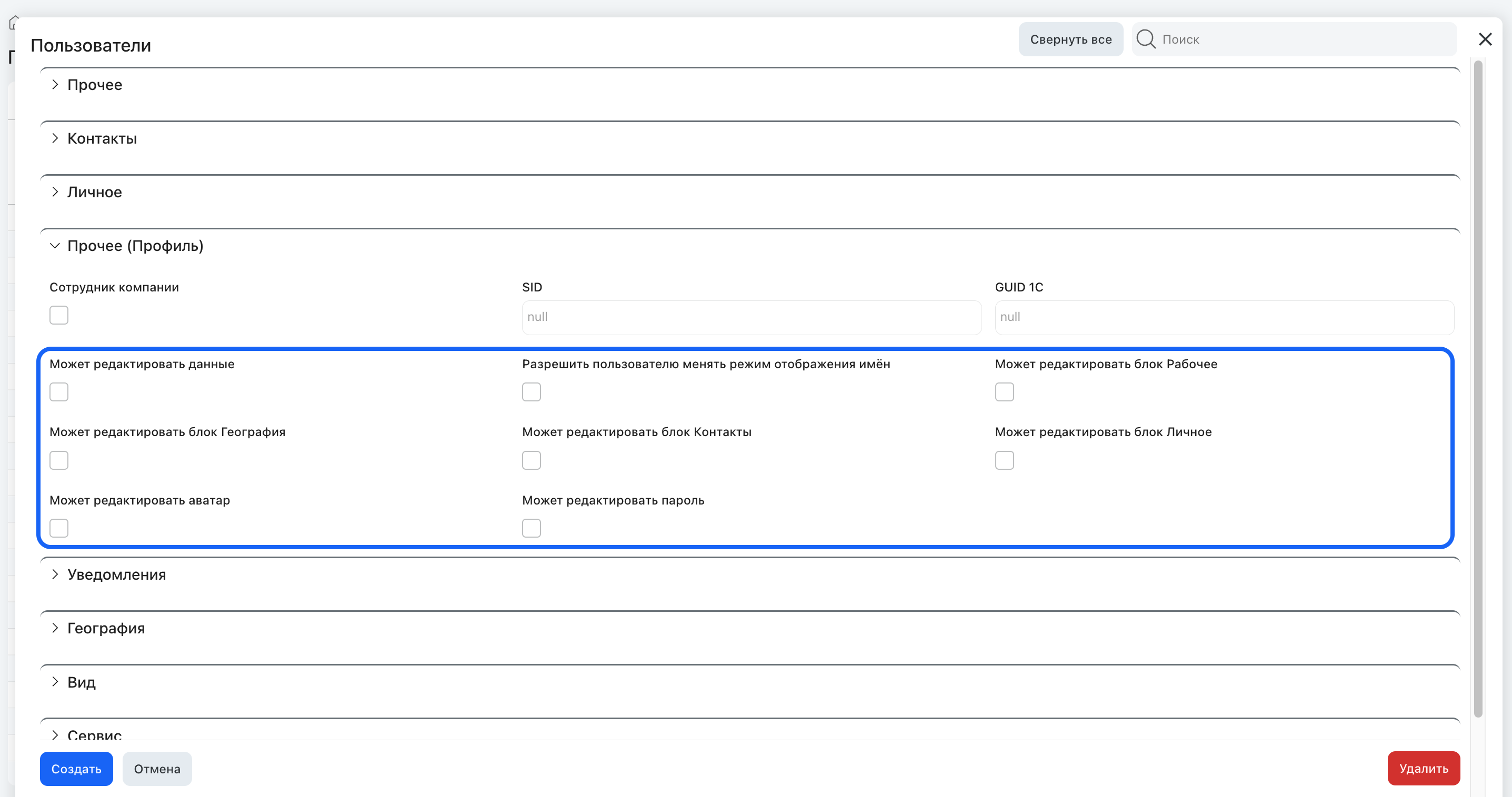Click the Создать button
1512x797 pixels.
coord(76,768)
